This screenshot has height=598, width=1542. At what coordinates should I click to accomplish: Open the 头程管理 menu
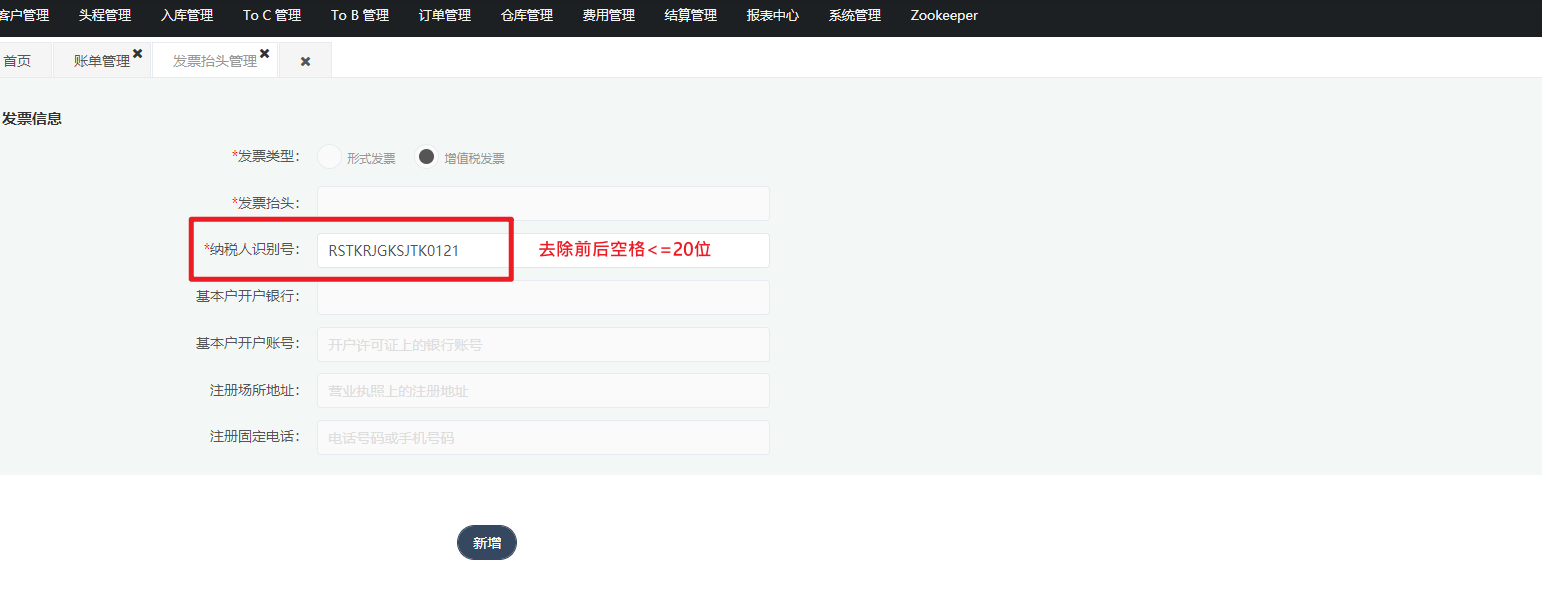tap(105, 16)
